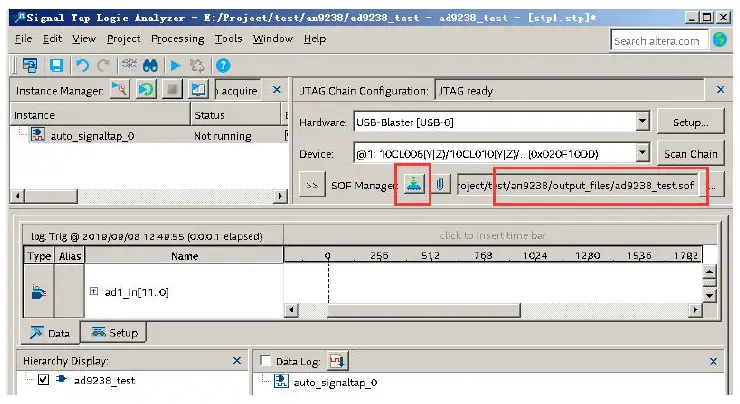This screenshot has width=740, height=404.
Task: Close the Instance Manager panel
Action: pos(277,89)
